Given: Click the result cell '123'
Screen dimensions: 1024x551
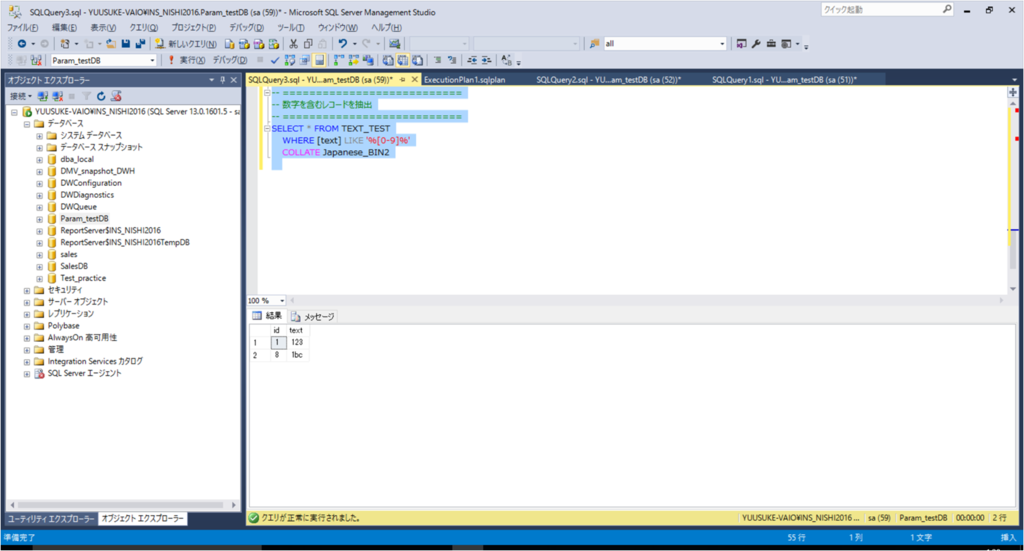Looking at the screenshot, I should click(297, 342).
